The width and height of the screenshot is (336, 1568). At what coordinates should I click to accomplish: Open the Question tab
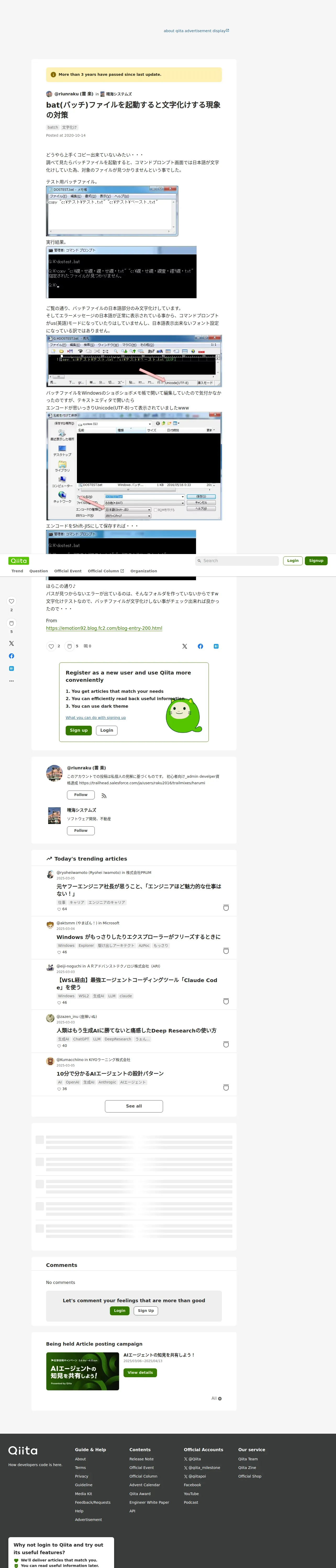pos(38,571)
